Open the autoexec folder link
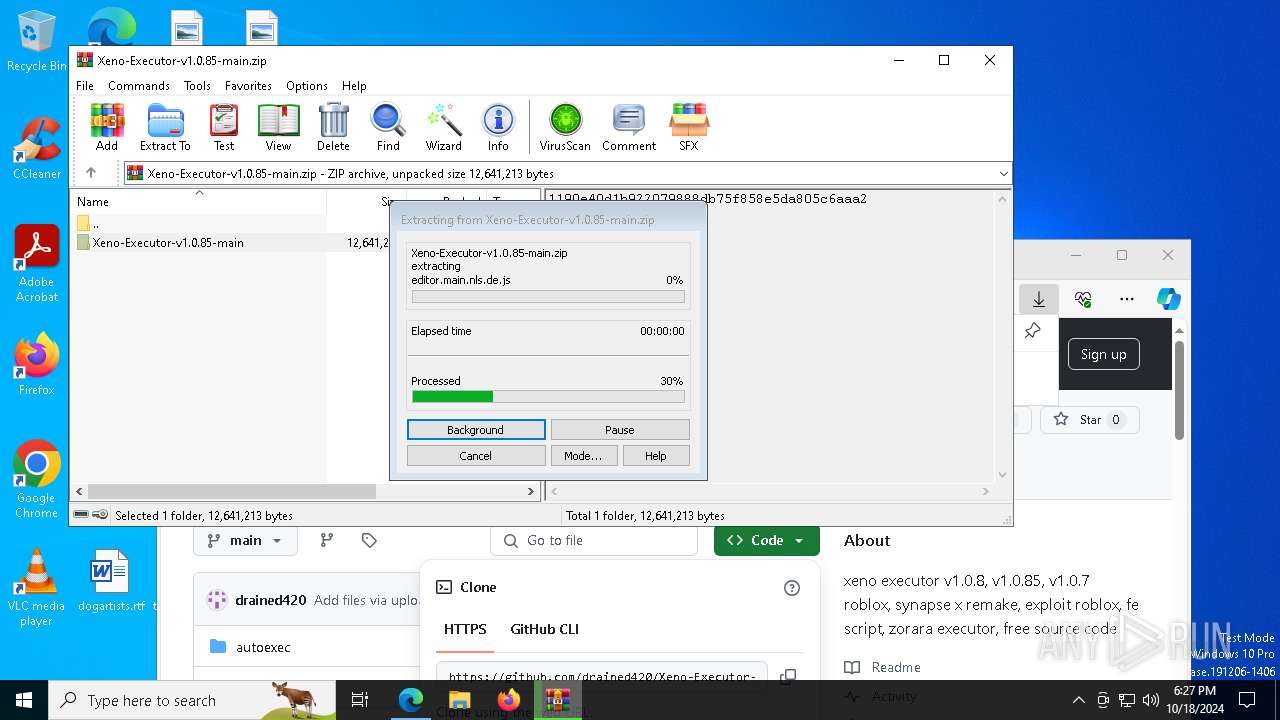The image size is (1280, 720). coord(263,647)
